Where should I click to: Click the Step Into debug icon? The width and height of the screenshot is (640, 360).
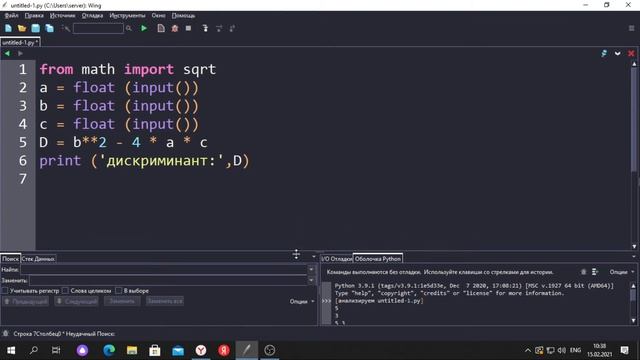[x=205, y=28]
